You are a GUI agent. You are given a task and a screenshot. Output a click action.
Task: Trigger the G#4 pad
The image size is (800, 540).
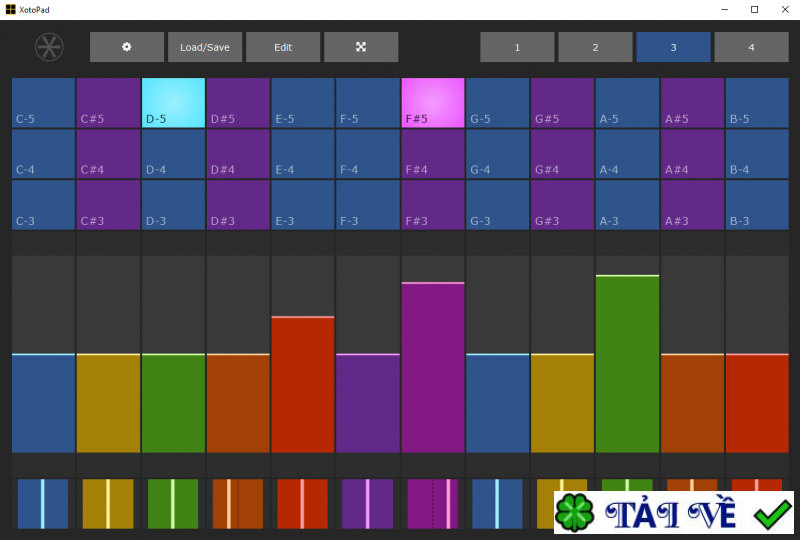click(x=562, y=154)
